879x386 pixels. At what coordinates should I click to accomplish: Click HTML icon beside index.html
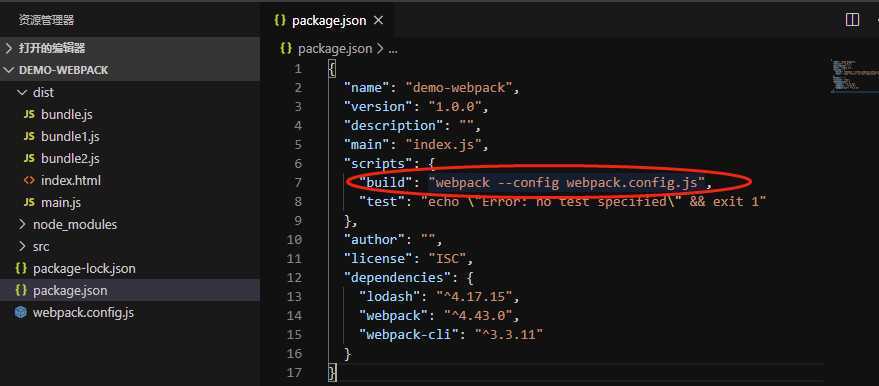click(x=29, y=180)
